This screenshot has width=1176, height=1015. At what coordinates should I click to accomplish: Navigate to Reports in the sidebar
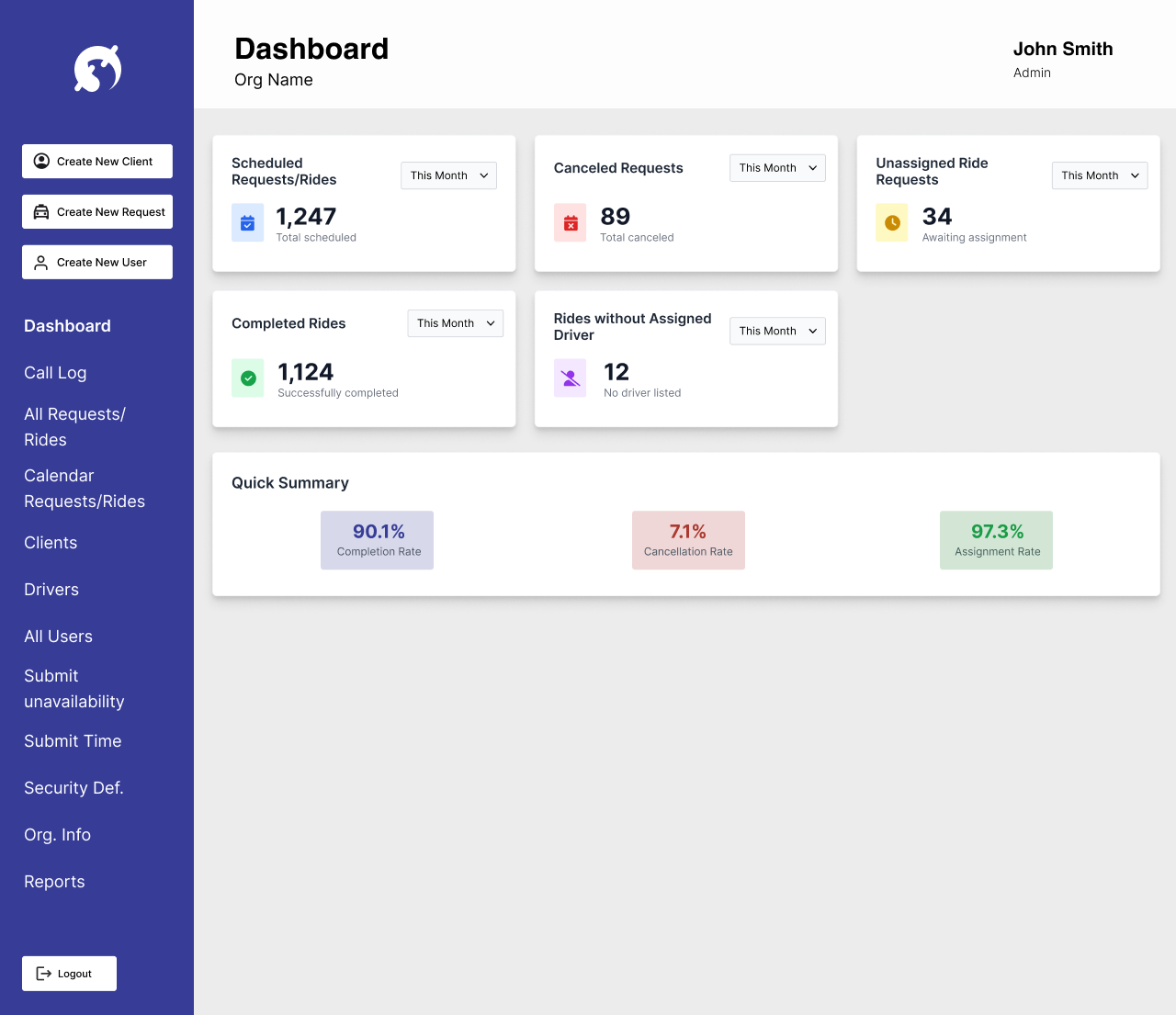[54, 882]
